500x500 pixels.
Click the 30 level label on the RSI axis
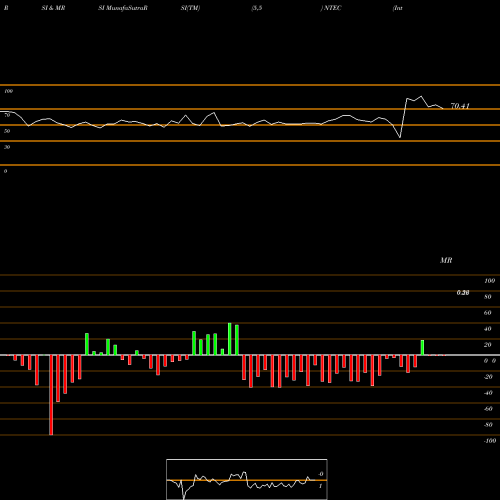coord(7,147)
